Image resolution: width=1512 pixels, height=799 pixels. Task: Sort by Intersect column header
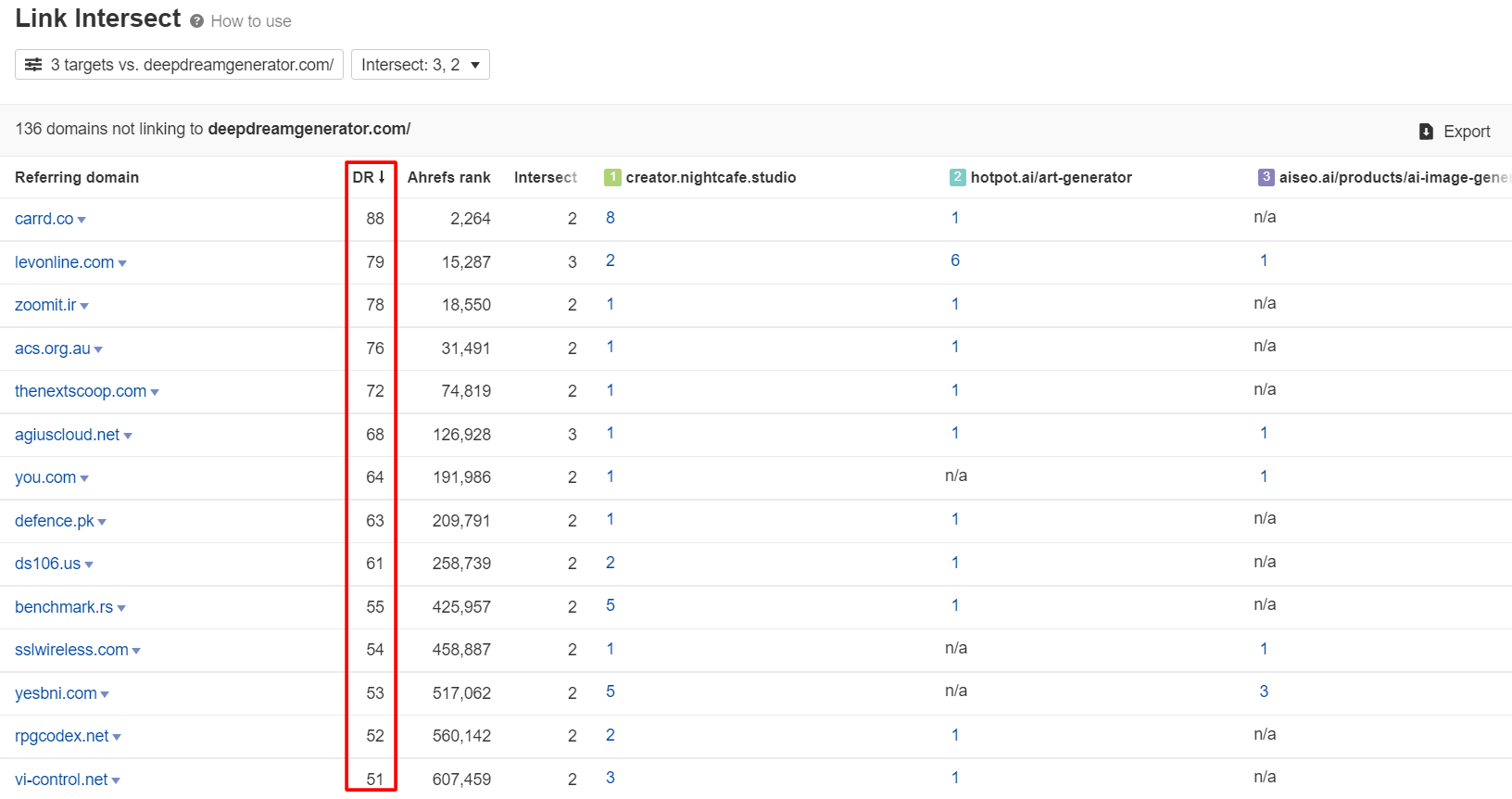pyautogui.click(x=545, y=177)
